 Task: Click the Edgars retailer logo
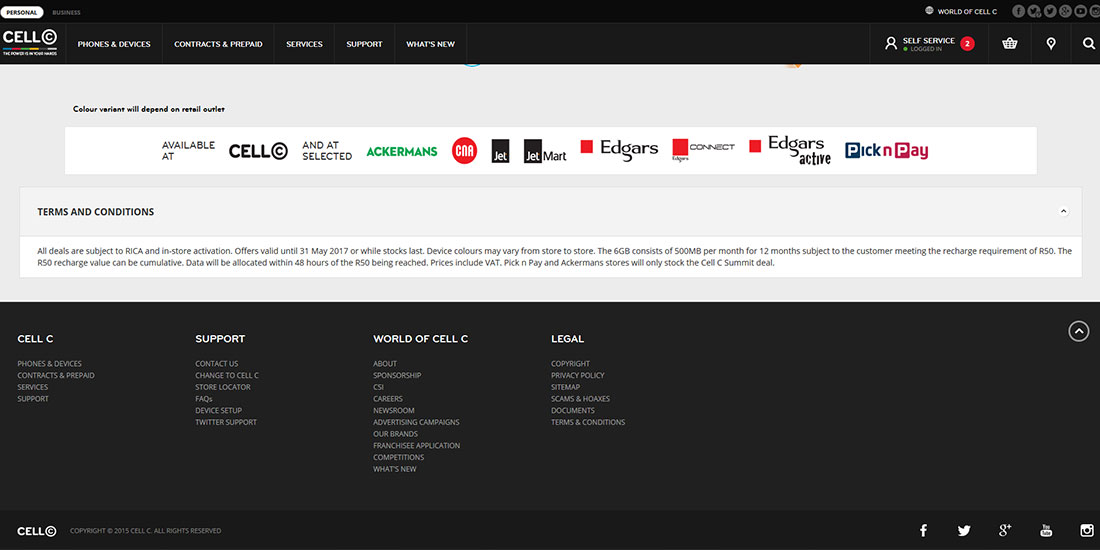(619, 149)
